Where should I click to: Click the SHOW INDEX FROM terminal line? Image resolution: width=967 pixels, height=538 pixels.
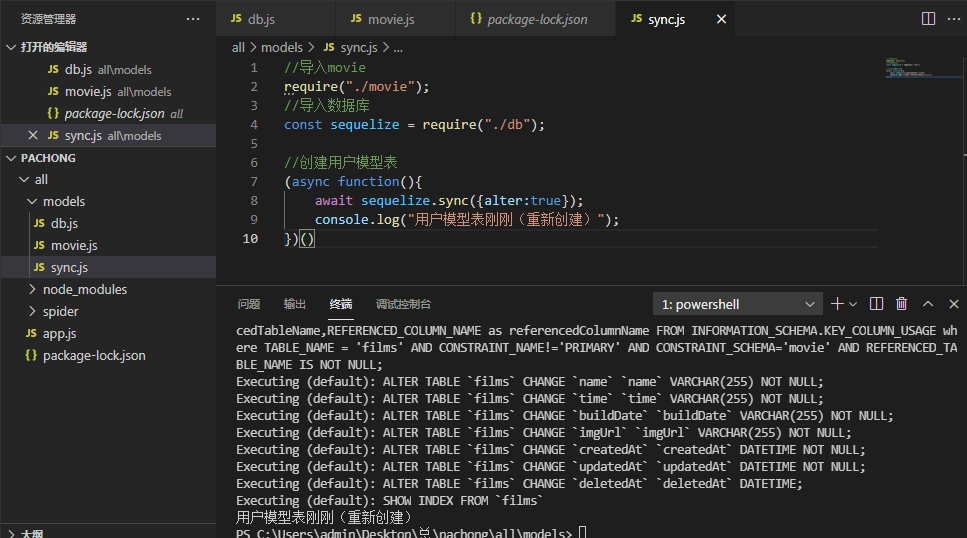point(389,501)
